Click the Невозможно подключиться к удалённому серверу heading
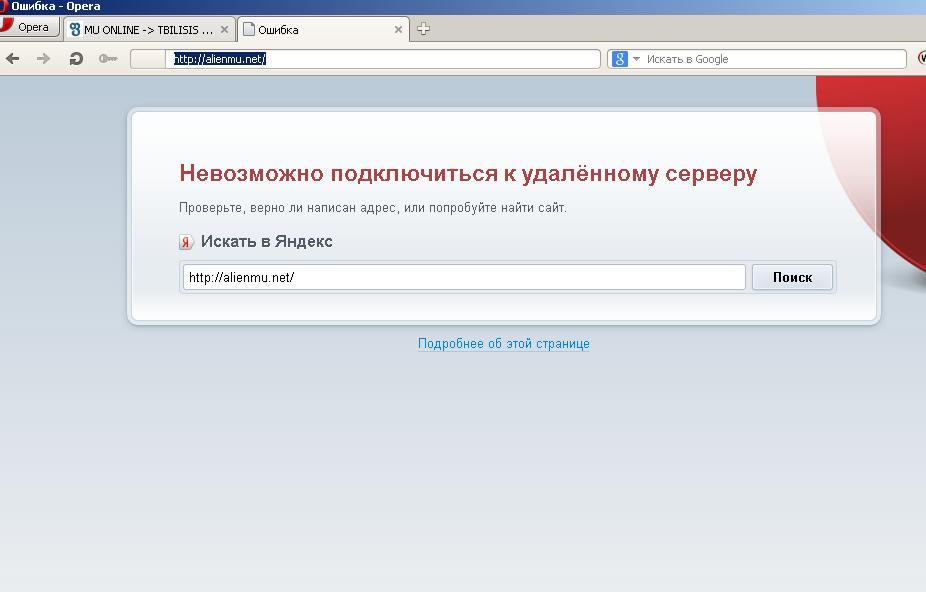This screenshot has height=594, width=926. point(468,174)
